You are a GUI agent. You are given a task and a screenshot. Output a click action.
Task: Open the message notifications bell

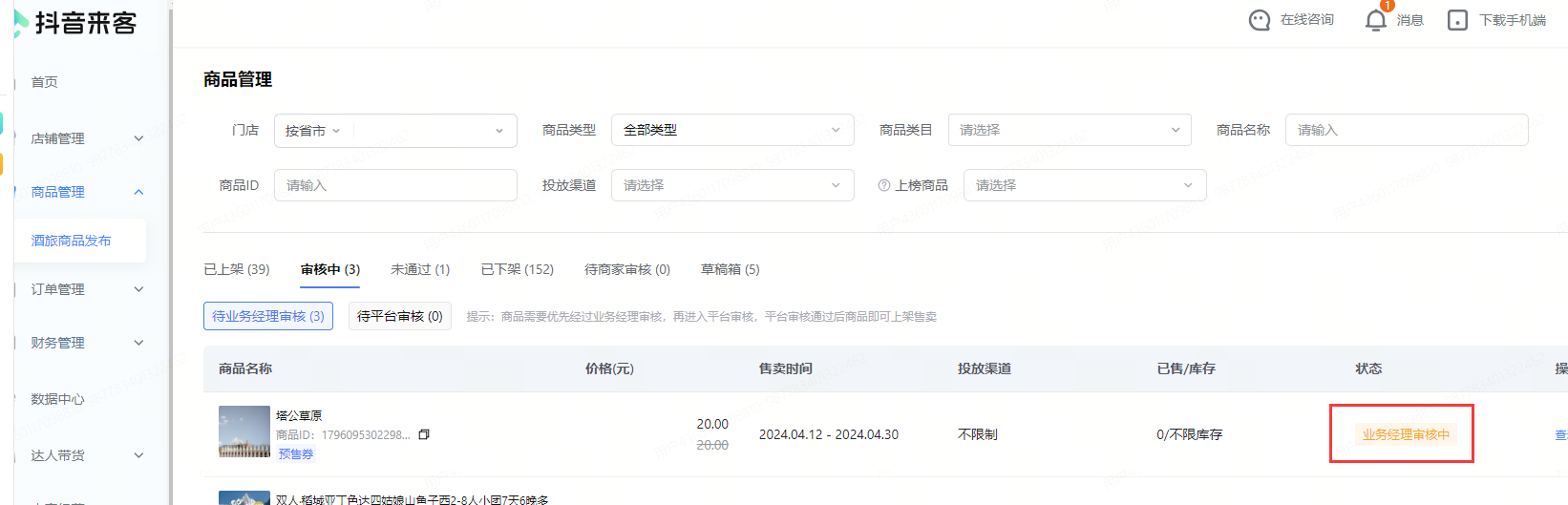[1375, 20]
